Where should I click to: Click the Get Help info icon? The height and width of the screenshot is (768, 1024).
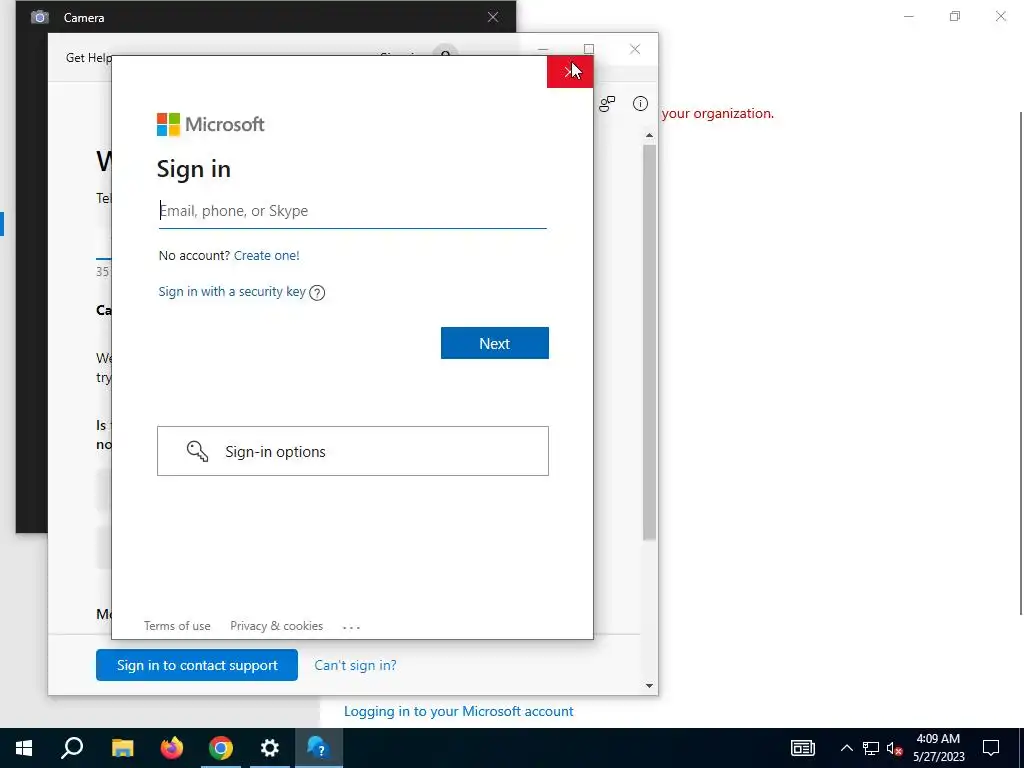(640, 103)
